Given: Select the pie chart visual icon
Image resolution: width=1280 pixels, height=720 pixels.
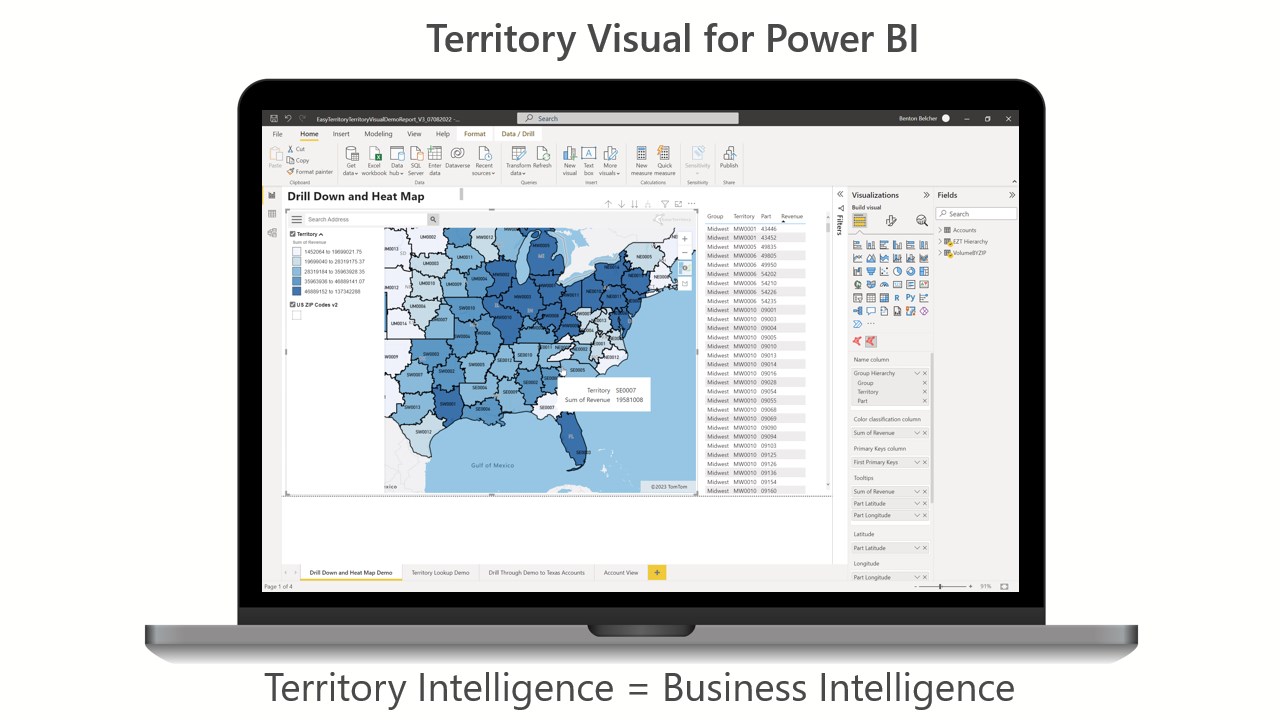Looking at the screenshot, I should point(897,271).
